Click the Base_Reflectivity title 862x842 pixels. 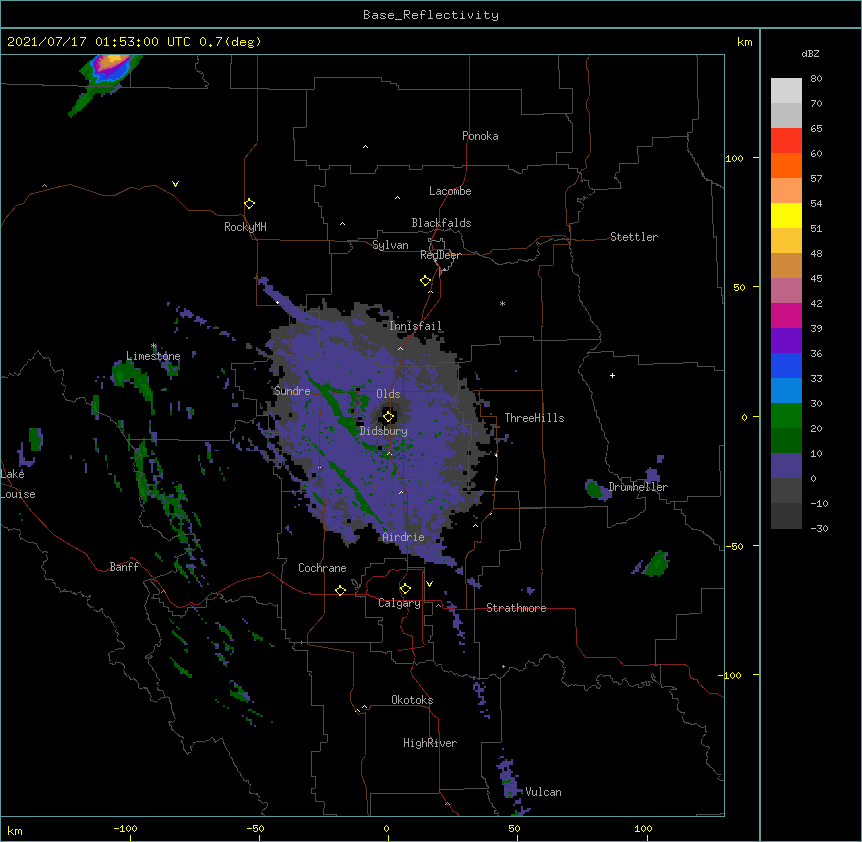click(x=430, y=15)
